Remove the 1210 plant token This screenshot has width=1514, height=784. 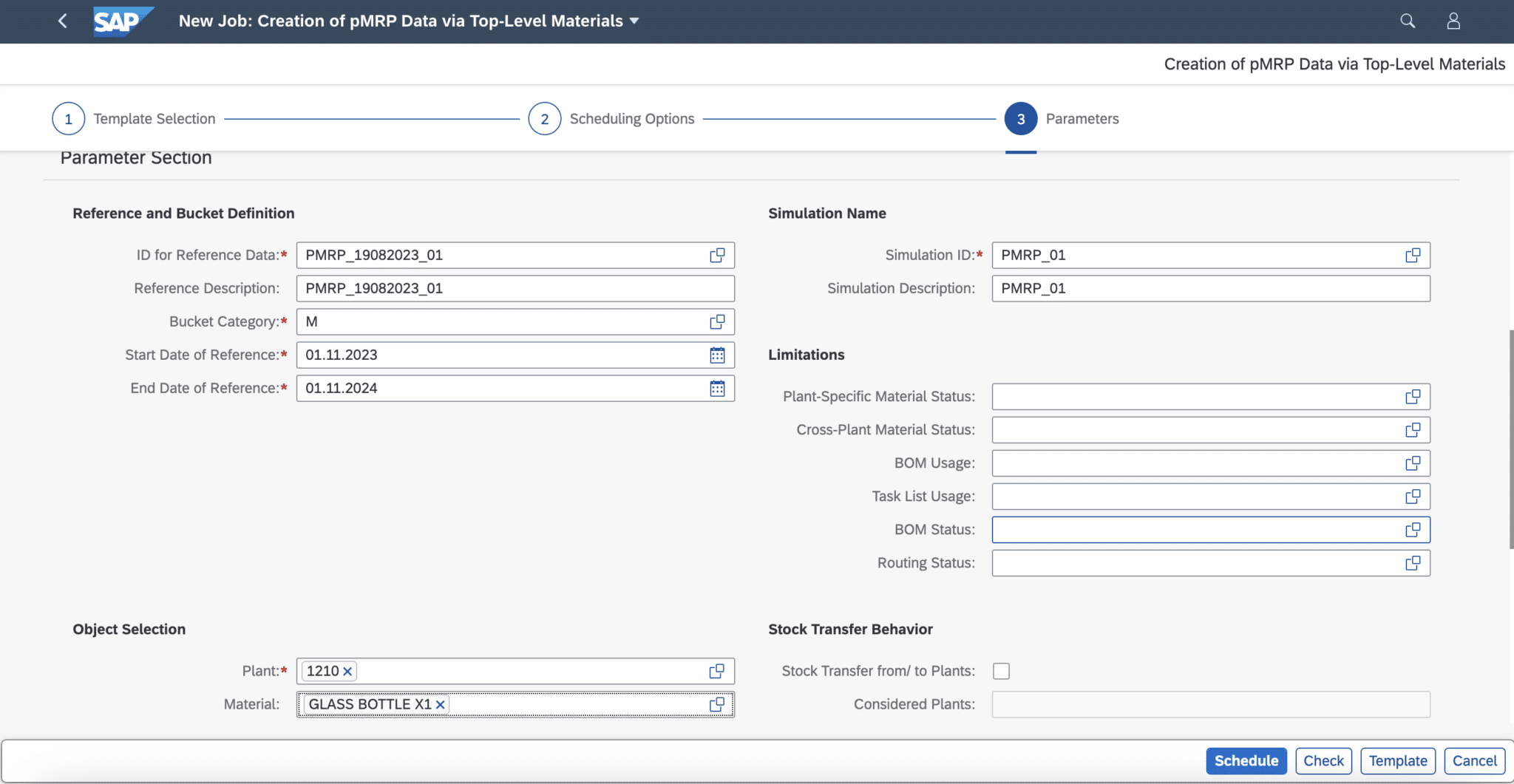[x=347, y=672]
